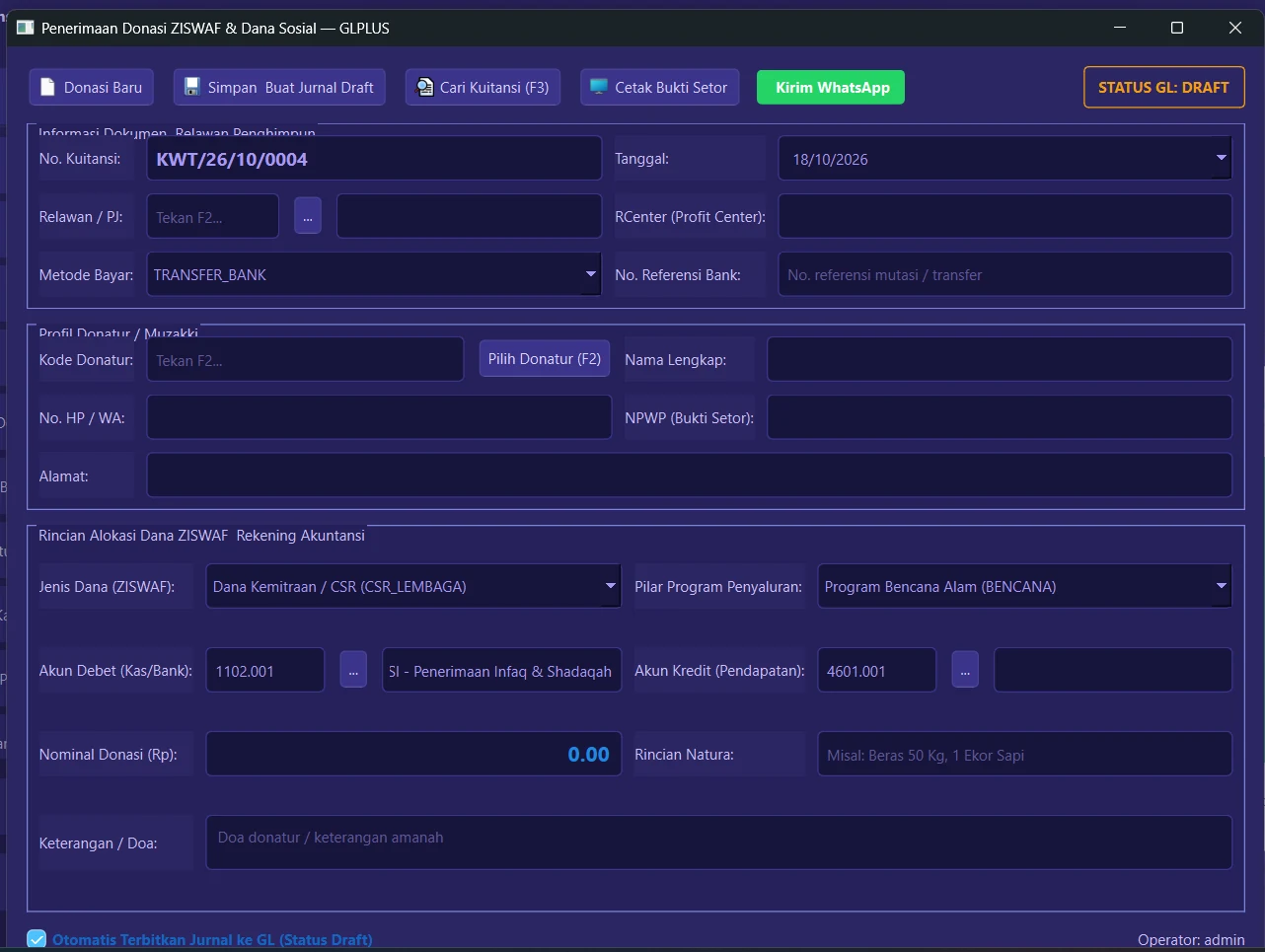Viewport: 1265px width, 952px height.
Task: Open donor picker with Pilih Donatur (F2)
Action: tap(545, 359)
